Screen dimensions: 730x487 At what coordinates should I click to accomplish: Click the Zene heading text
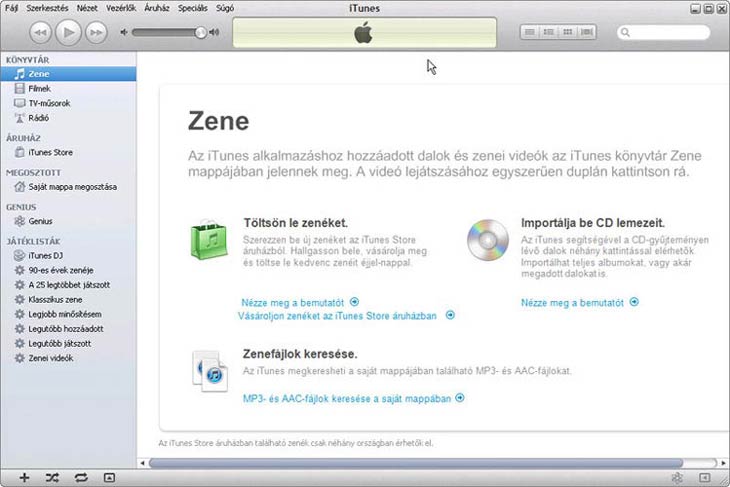point(218,121)
